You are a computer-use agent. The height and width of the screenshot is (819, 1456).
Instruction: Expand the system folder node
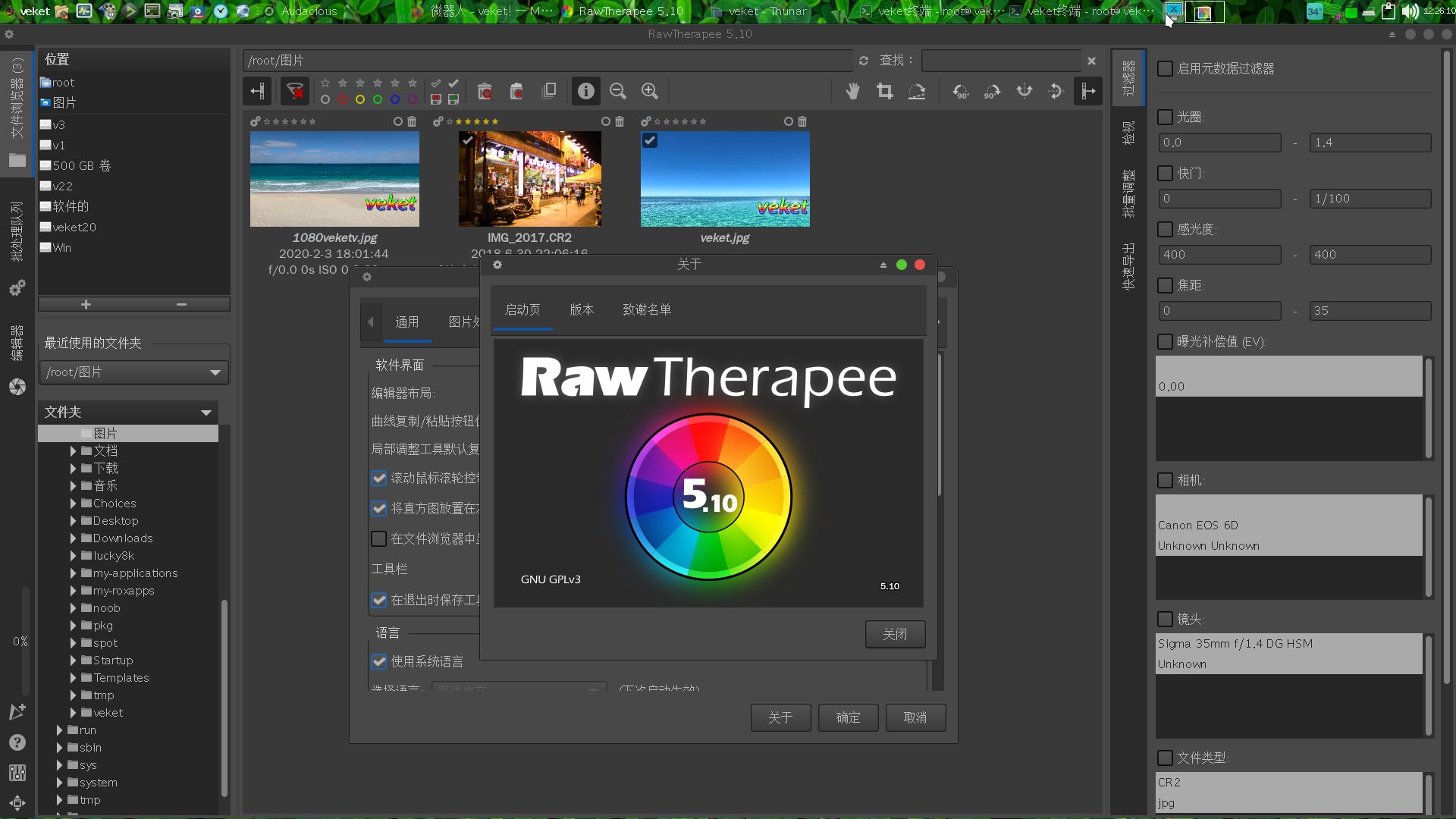tap(59, 783)
